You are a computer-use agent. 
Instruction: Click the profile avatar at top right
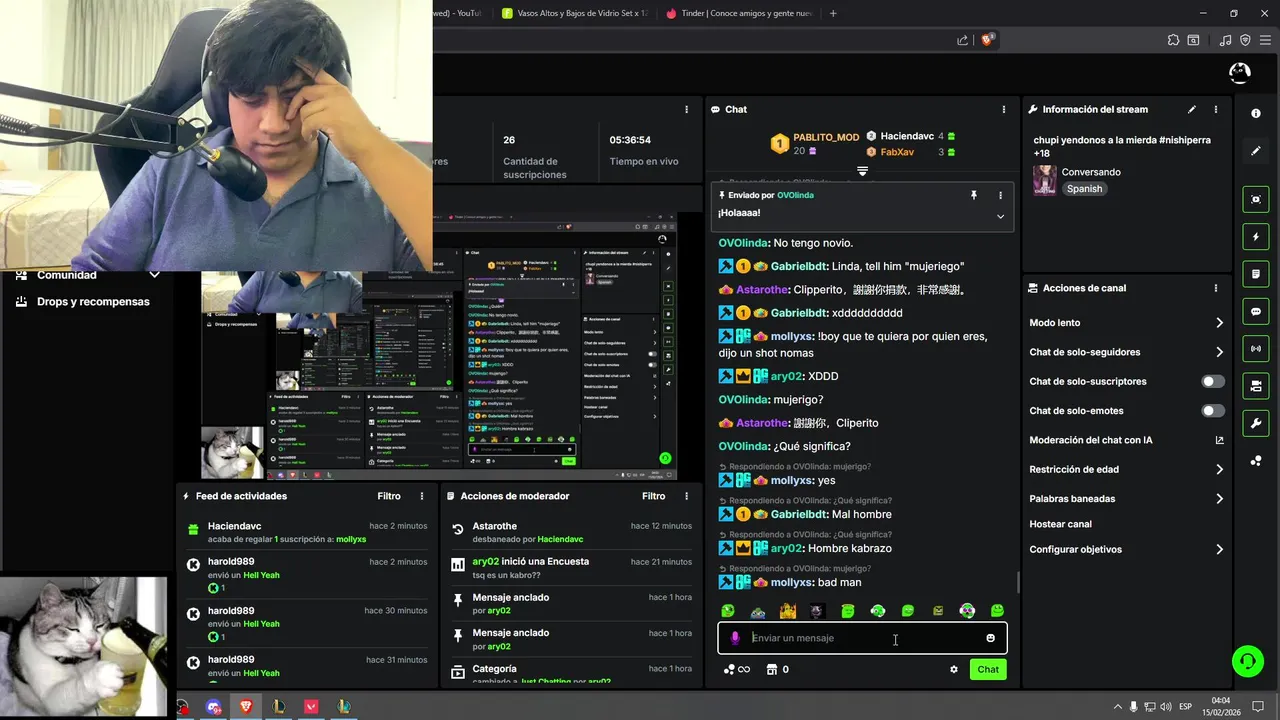tap(1240, 73)
